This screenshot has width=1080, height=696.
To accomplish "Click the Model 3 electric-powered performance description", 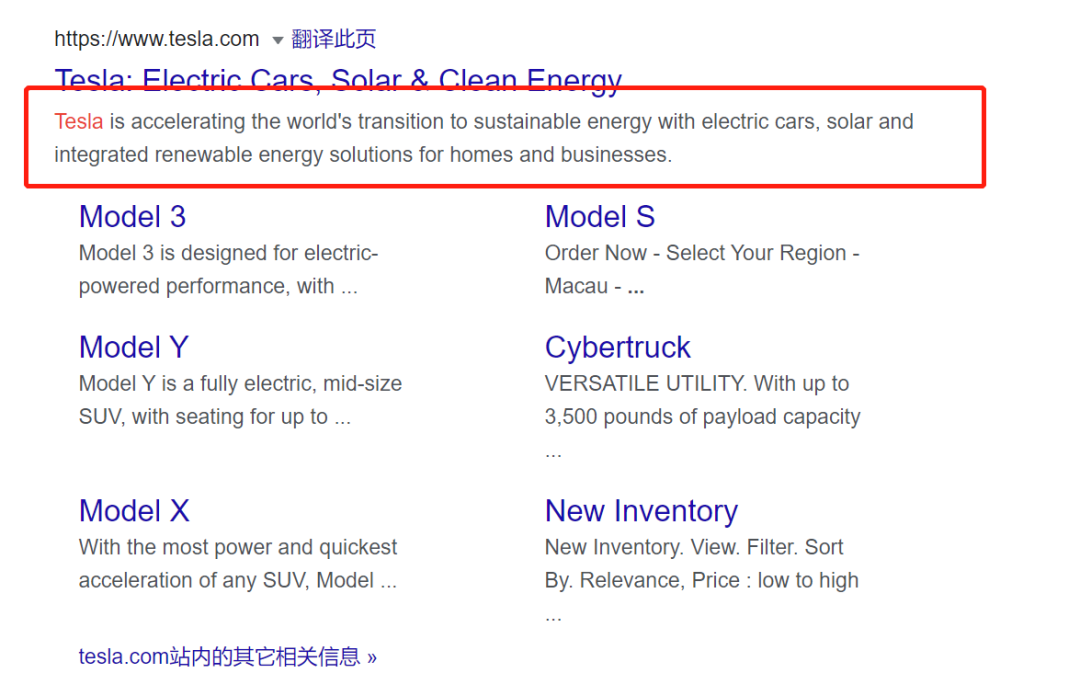I will coord(228,269).
